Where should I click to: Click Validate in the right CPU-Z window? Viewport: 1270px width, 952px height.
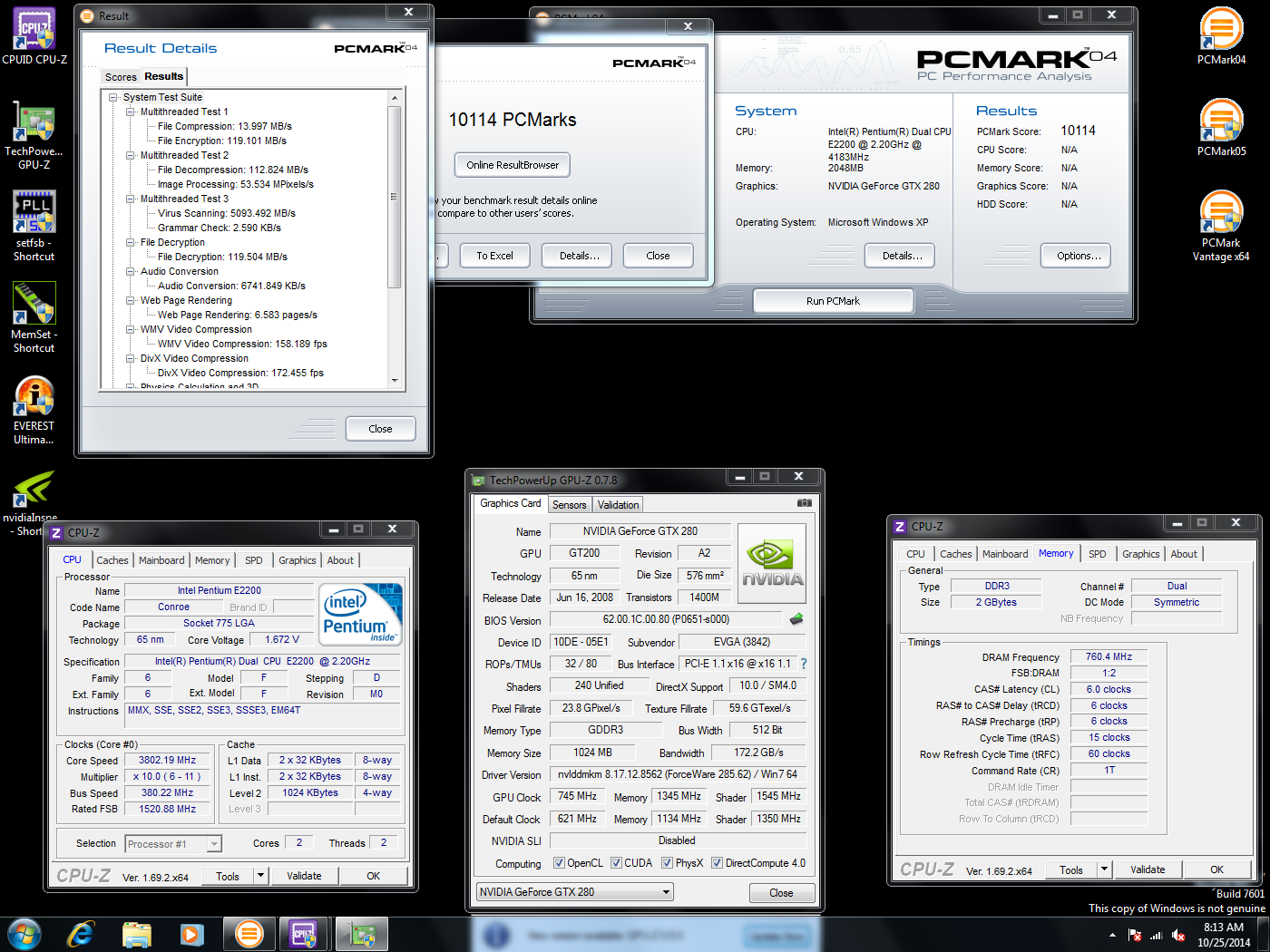(x=1148, y=869)
